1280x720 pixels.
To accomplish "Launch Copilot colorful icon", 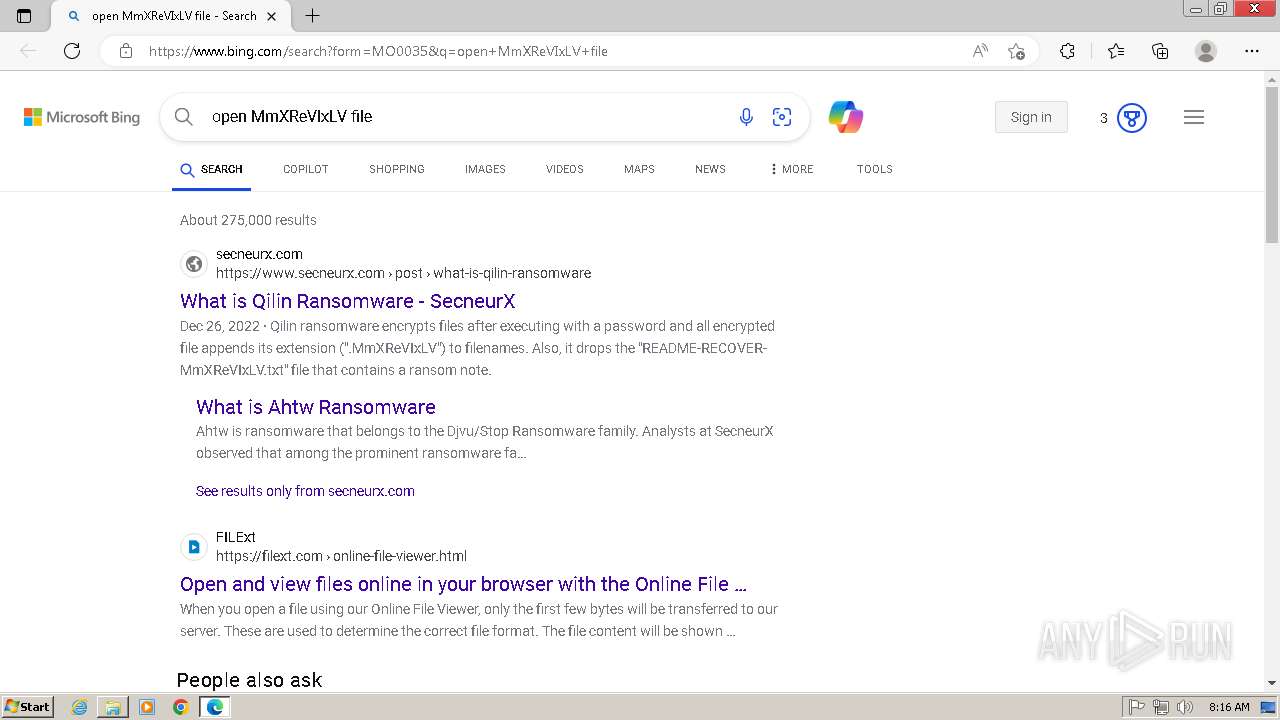I will tap(846, 117).
